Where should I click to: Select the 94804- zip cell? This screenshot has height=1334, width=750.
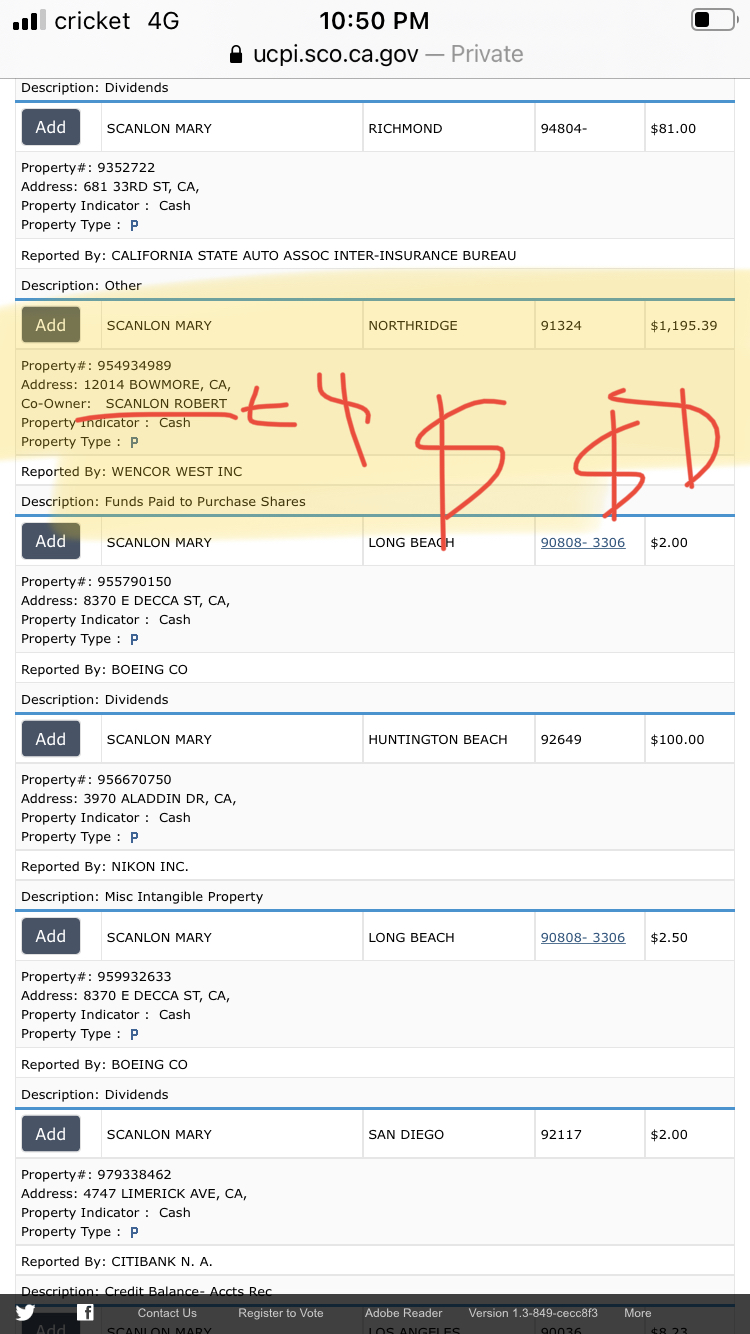[589, 128]
